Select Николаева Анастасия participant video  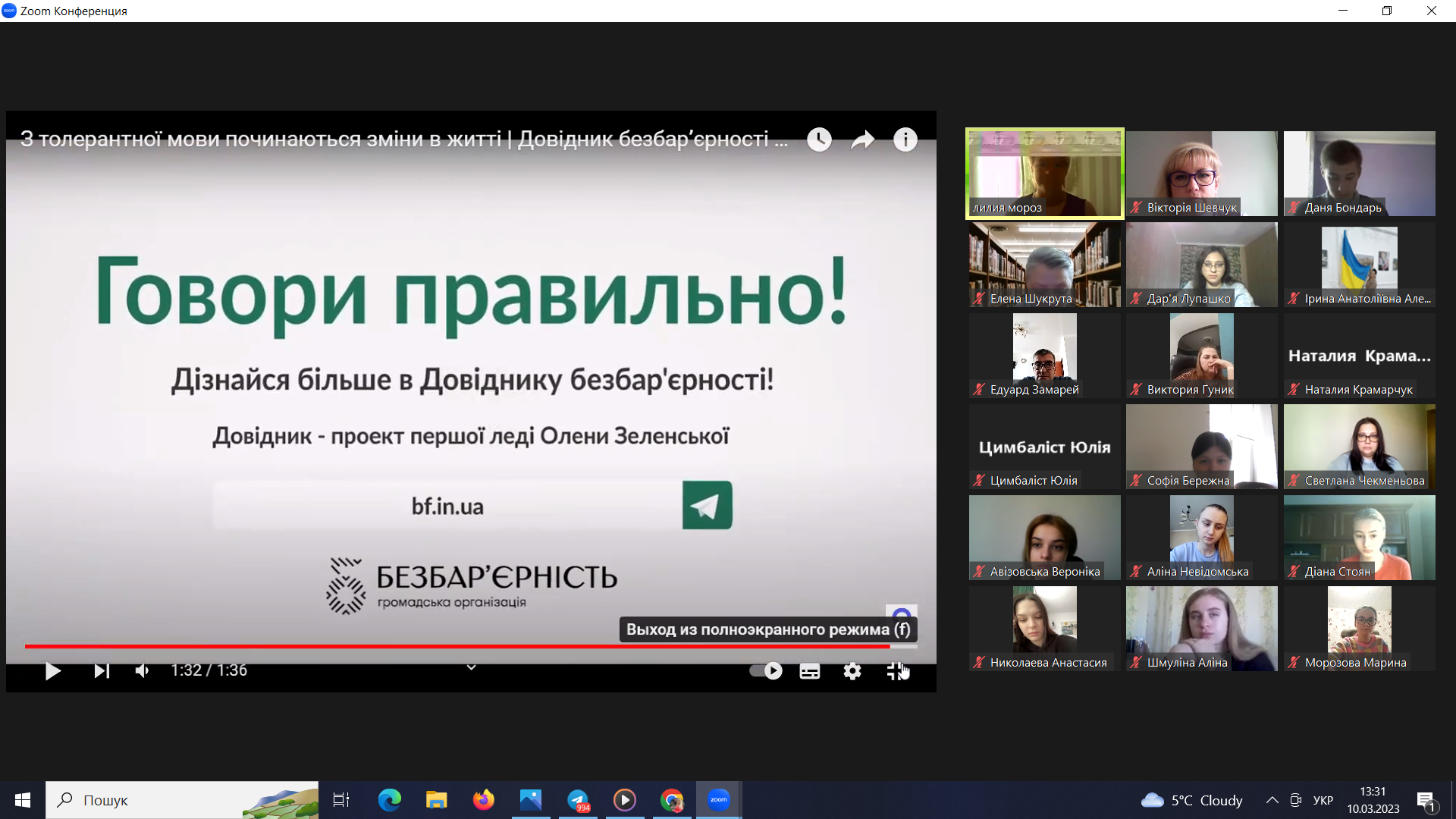point(1044,629)
